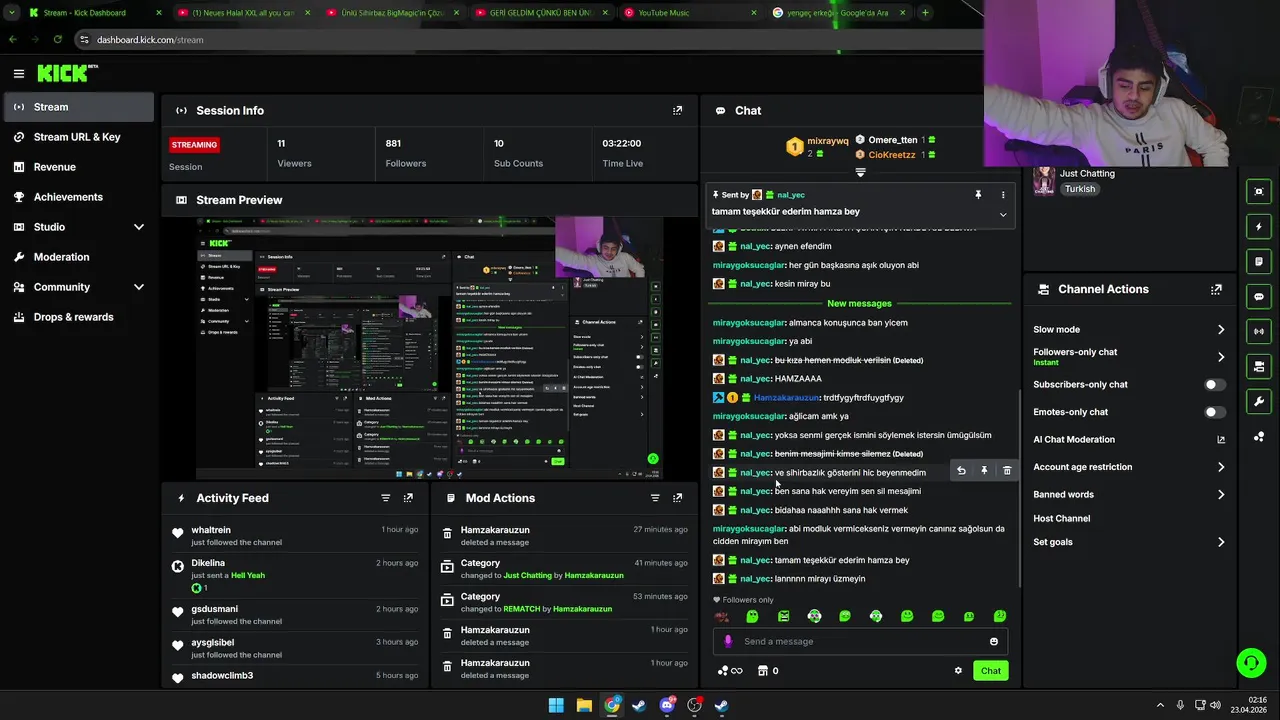Open Discord from taskbar
Viewport: 1280px width, 720px height.
pyautogui.click(x=667, y=705)
